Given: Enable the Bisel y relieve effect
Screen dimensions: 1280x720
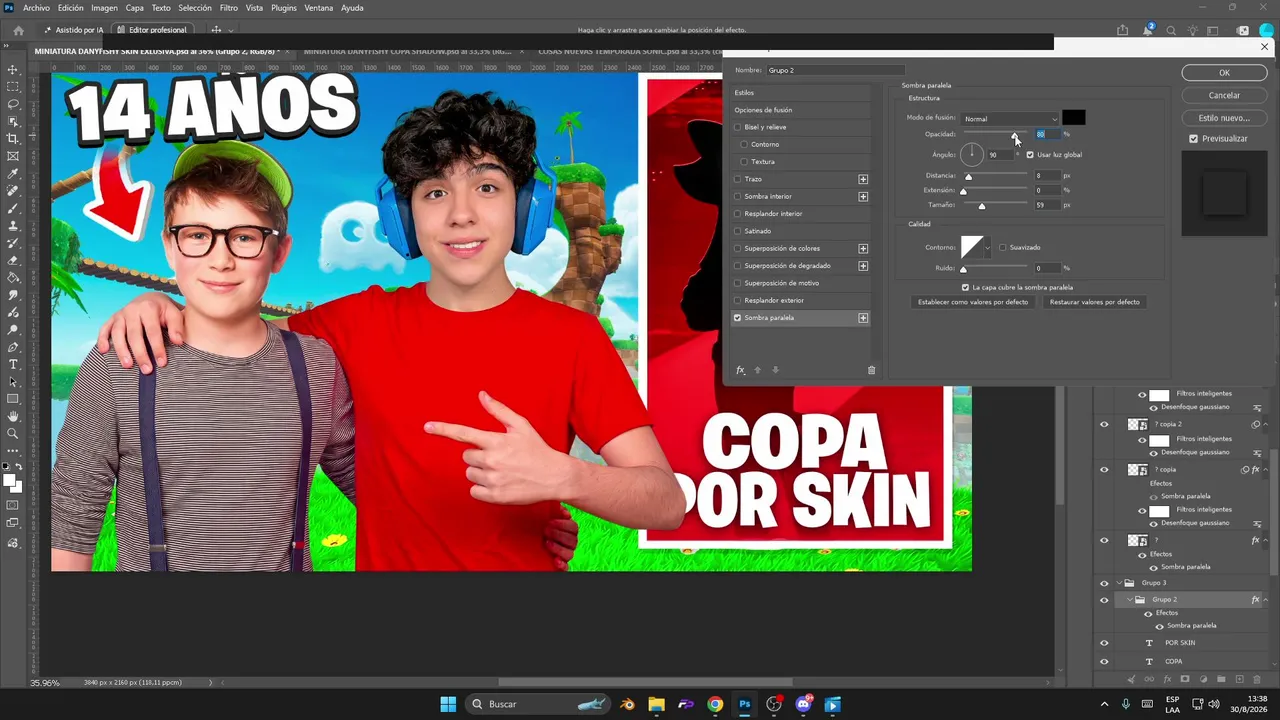Looking at the screenshot, I should pos(738,127).
